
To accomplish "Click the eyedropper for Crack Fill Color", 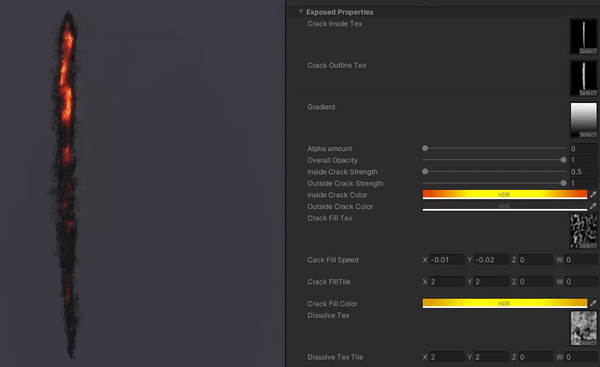I will [593, 303].
